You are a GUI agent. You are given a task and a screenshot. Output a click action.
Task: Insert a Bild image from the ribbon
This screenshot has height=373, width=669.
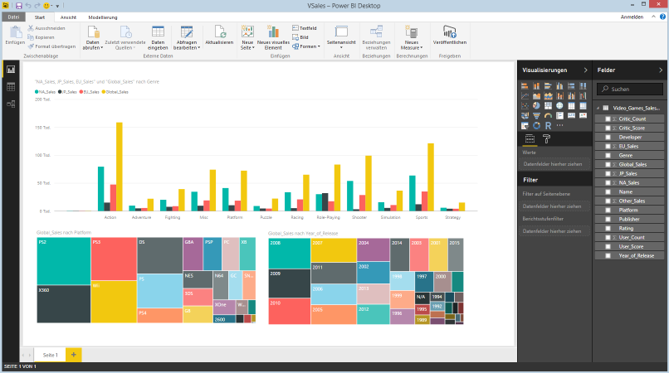click(300, 37)
